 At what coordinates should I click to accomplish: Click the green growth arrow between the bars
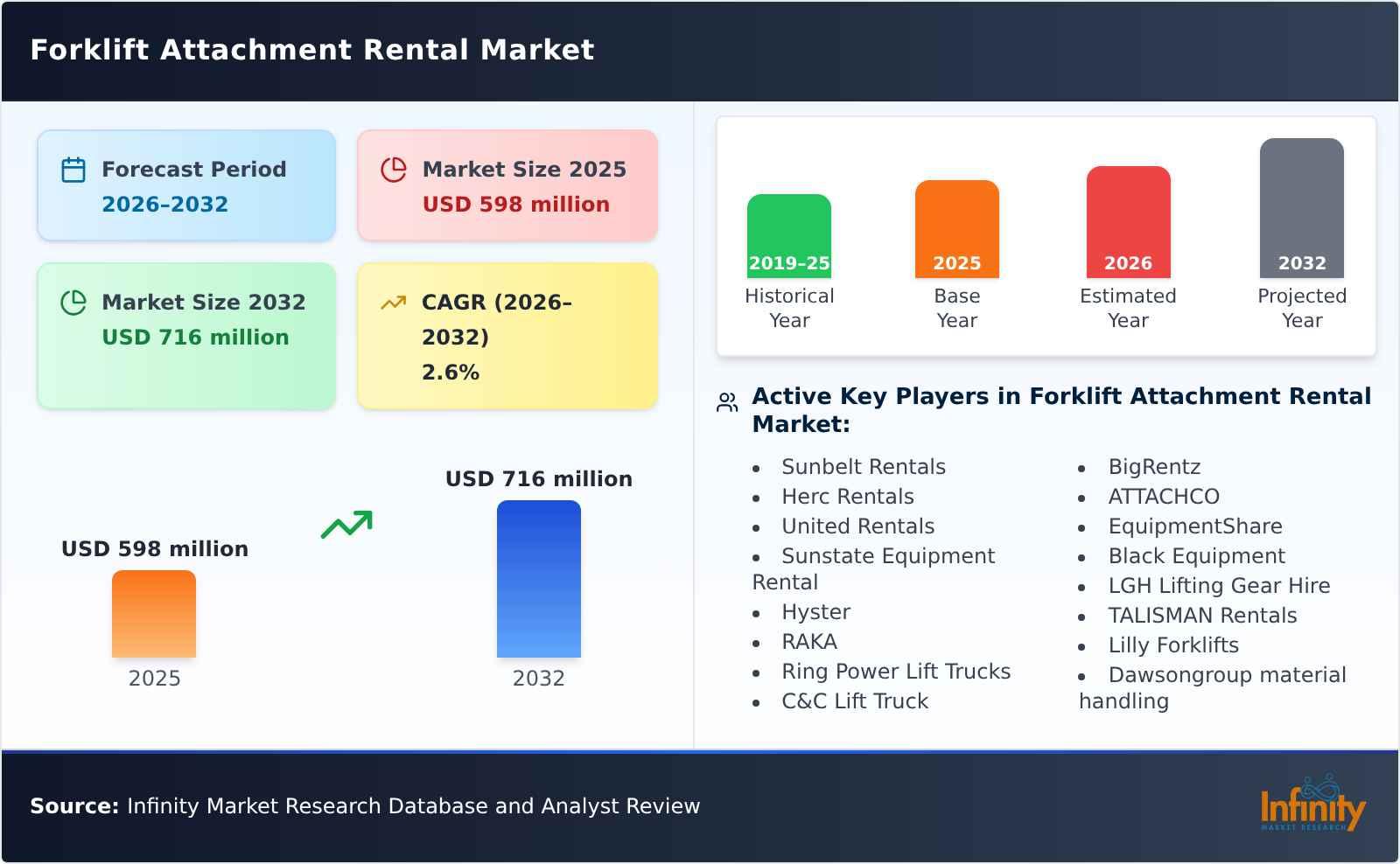[346, 525]
